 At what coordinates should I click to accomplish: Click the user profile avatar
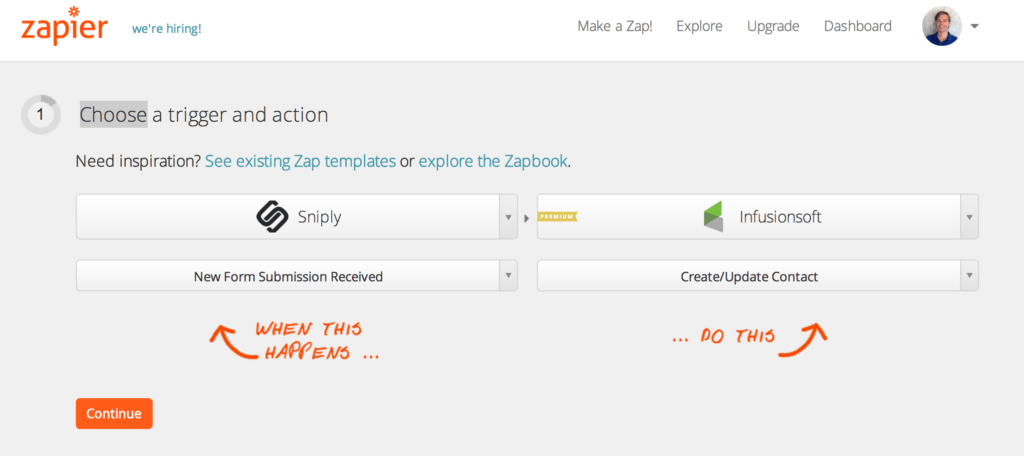(x=941, y=26)
